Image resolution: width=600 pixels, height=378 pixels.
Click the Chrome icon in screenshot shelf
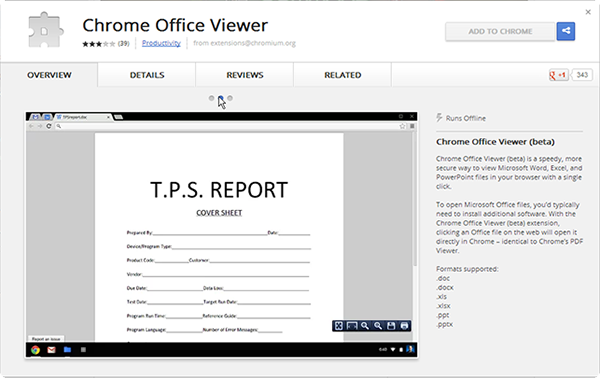(36, 350)
